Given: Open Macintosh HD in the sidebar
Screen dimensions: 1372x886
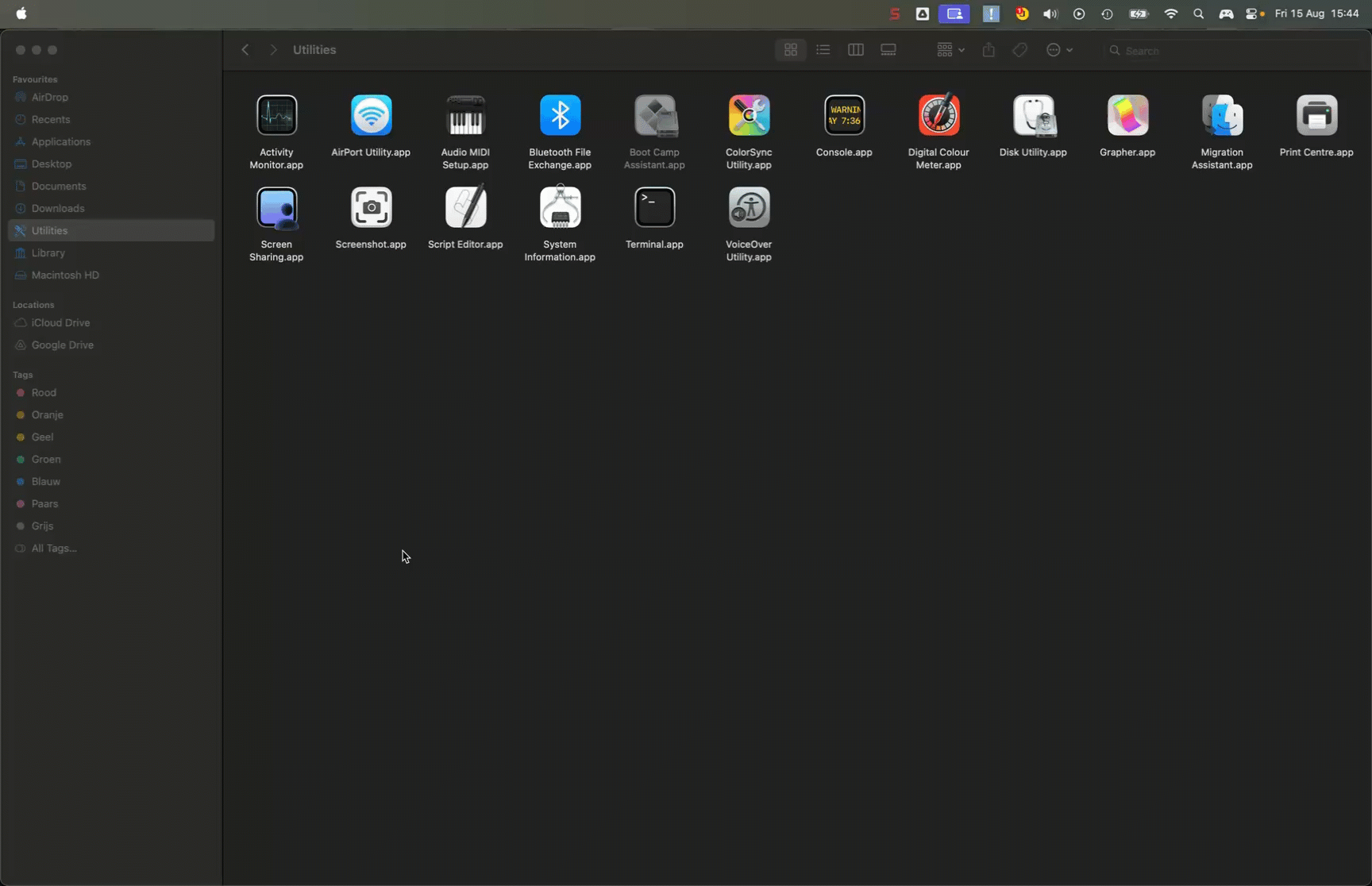Looking at the screenshot, I should coord(111,275).
